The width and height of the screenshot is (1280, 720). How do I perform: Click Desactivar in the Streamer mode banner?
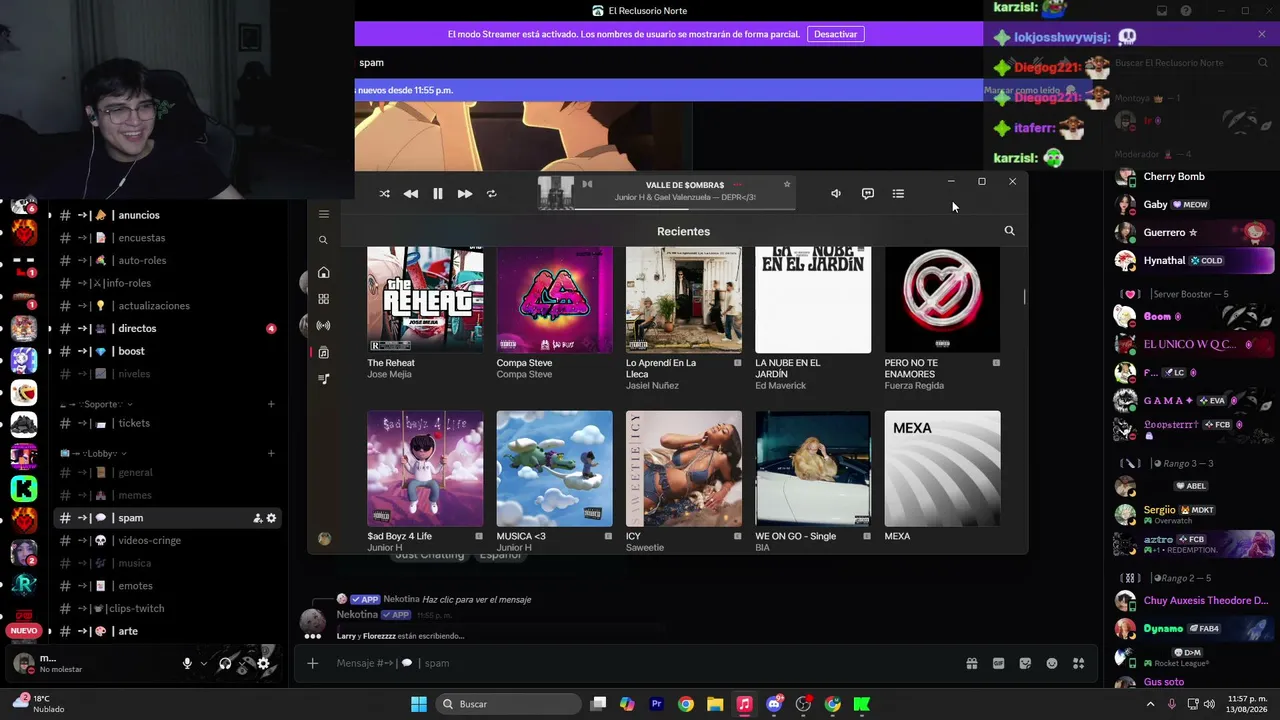tap(835, 34)
